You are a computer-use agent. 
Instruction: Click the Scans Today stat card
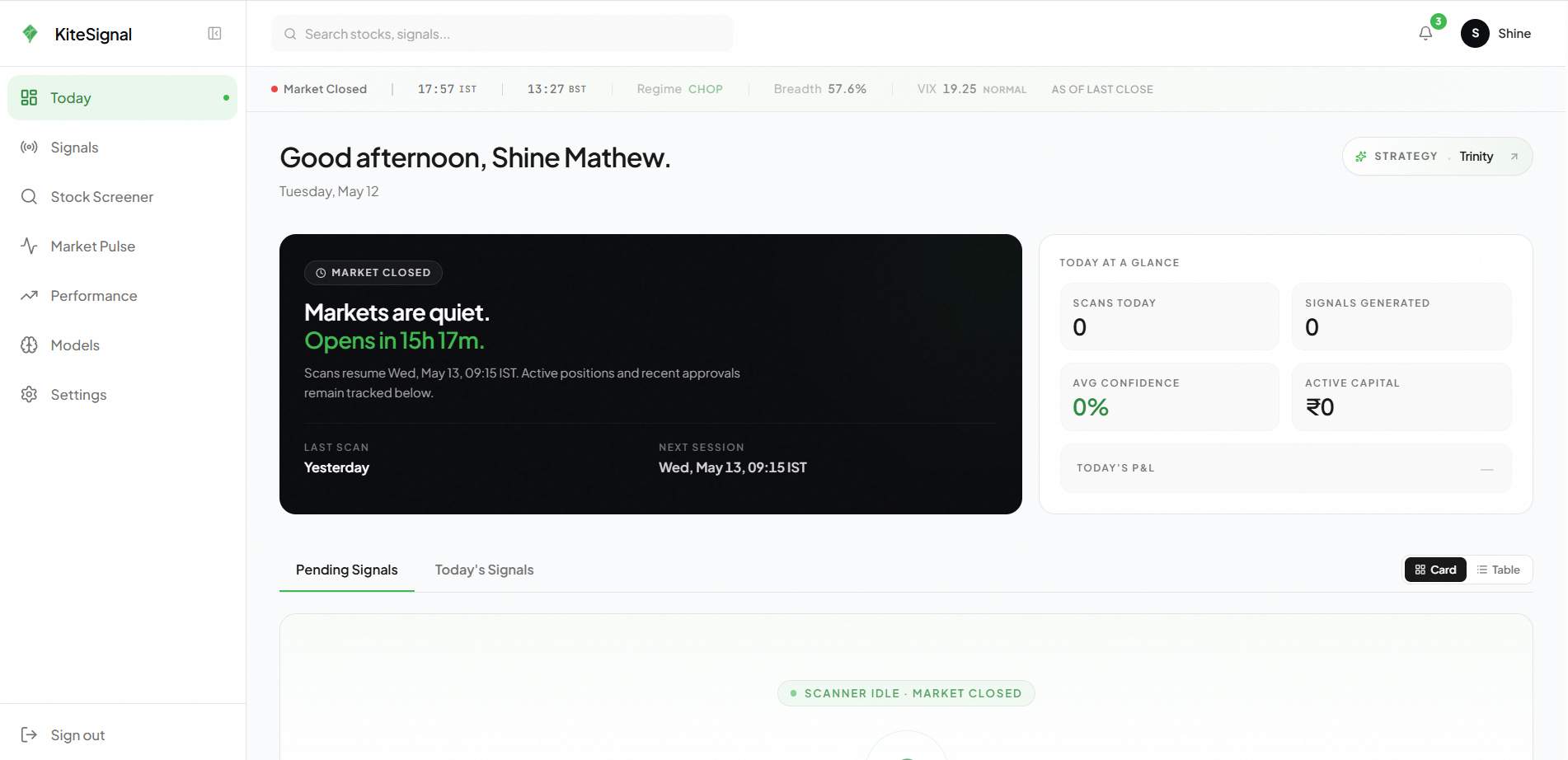click(1170, 317)
